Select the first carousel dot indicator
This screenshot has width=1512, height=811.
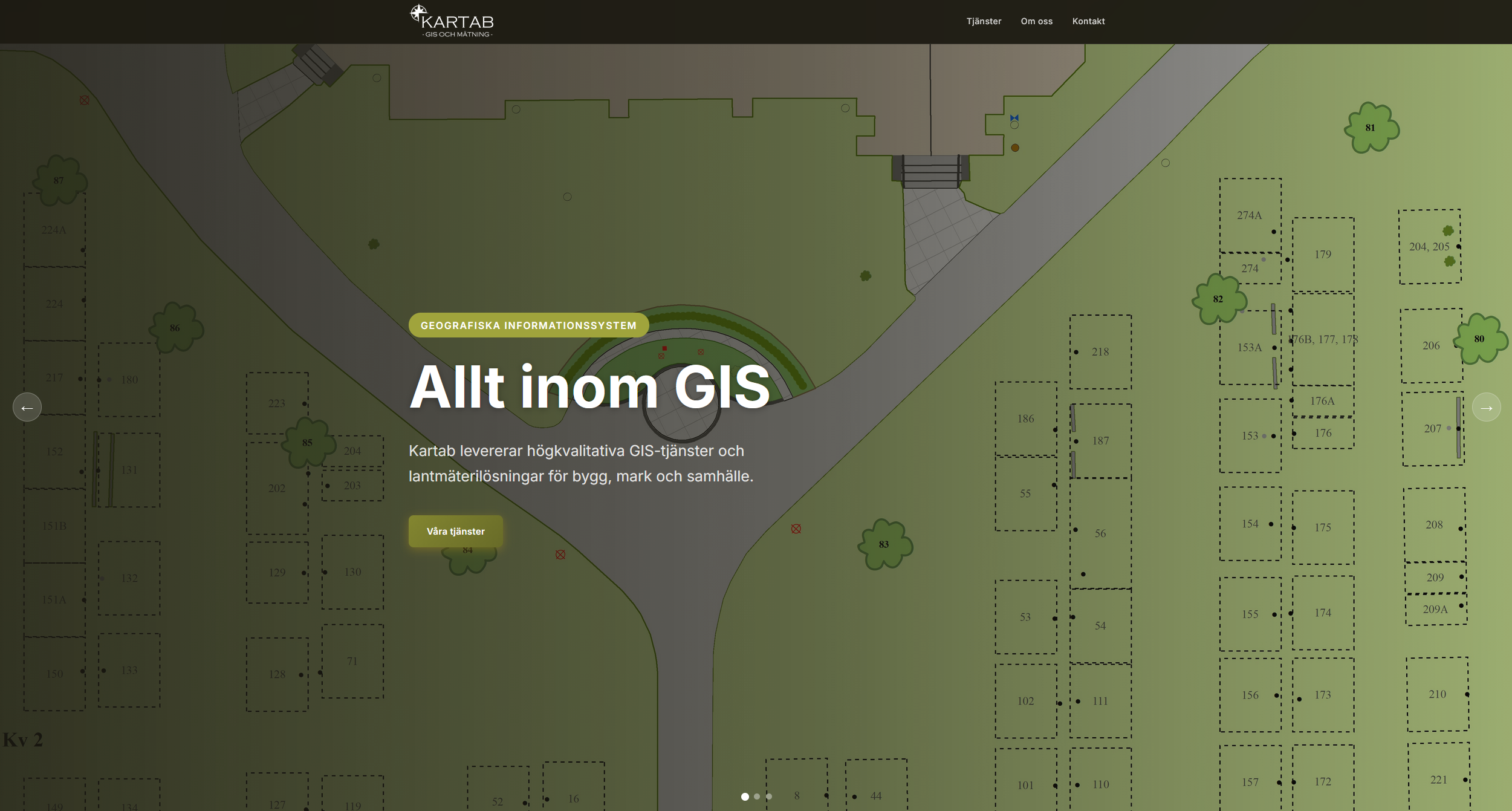click(745, 796)
